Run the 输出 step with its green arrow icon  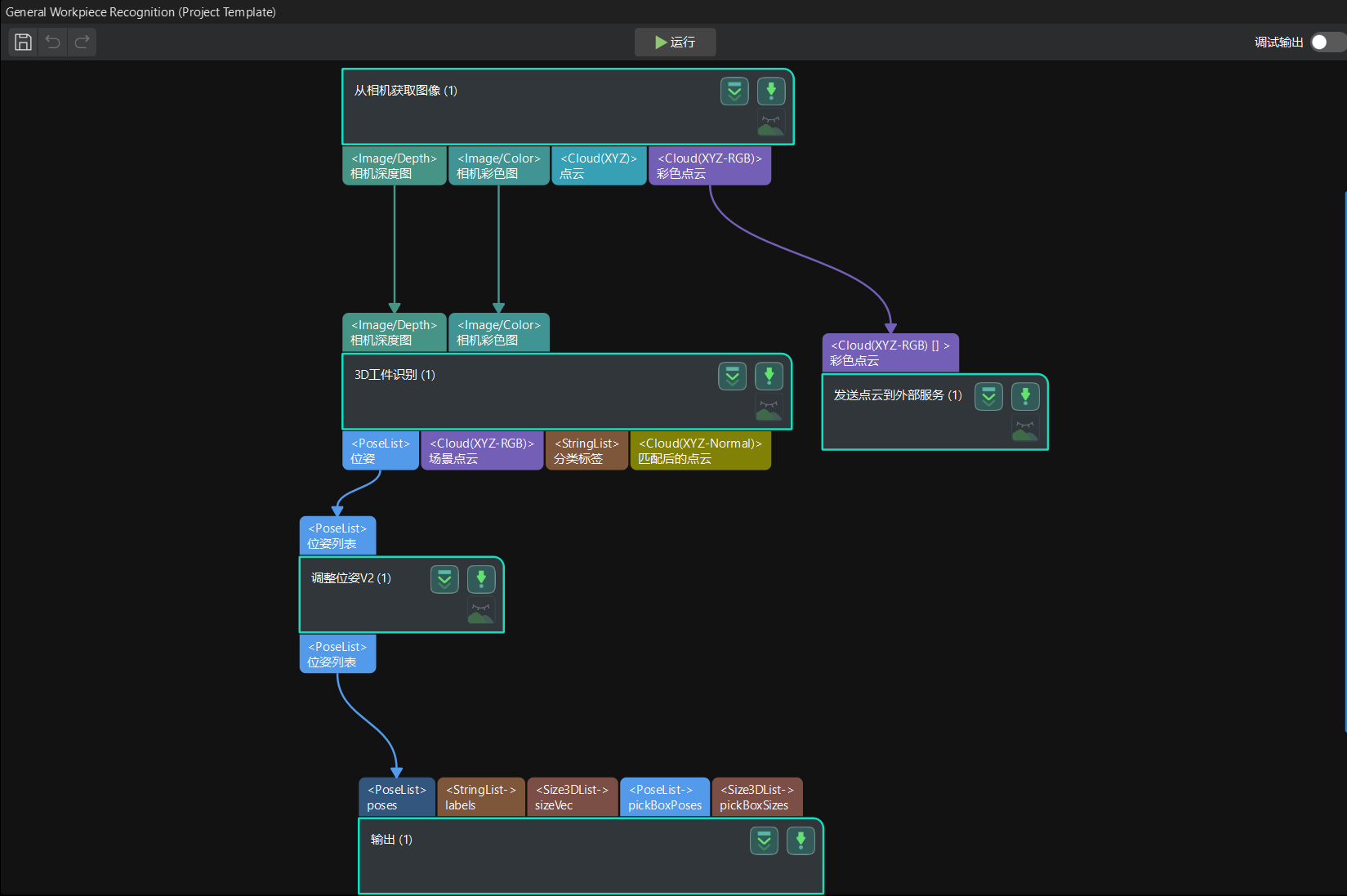801,840
